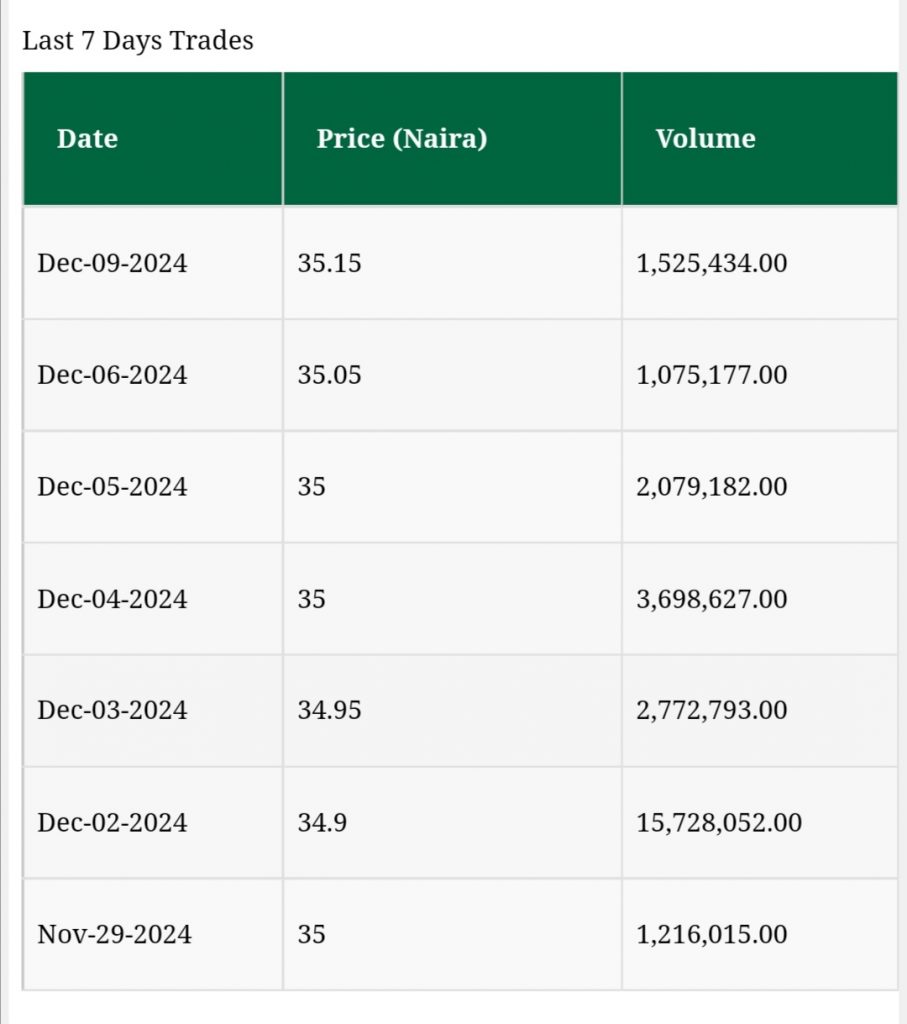Click the 15,728,052.00 volume cell

point(718,822)
